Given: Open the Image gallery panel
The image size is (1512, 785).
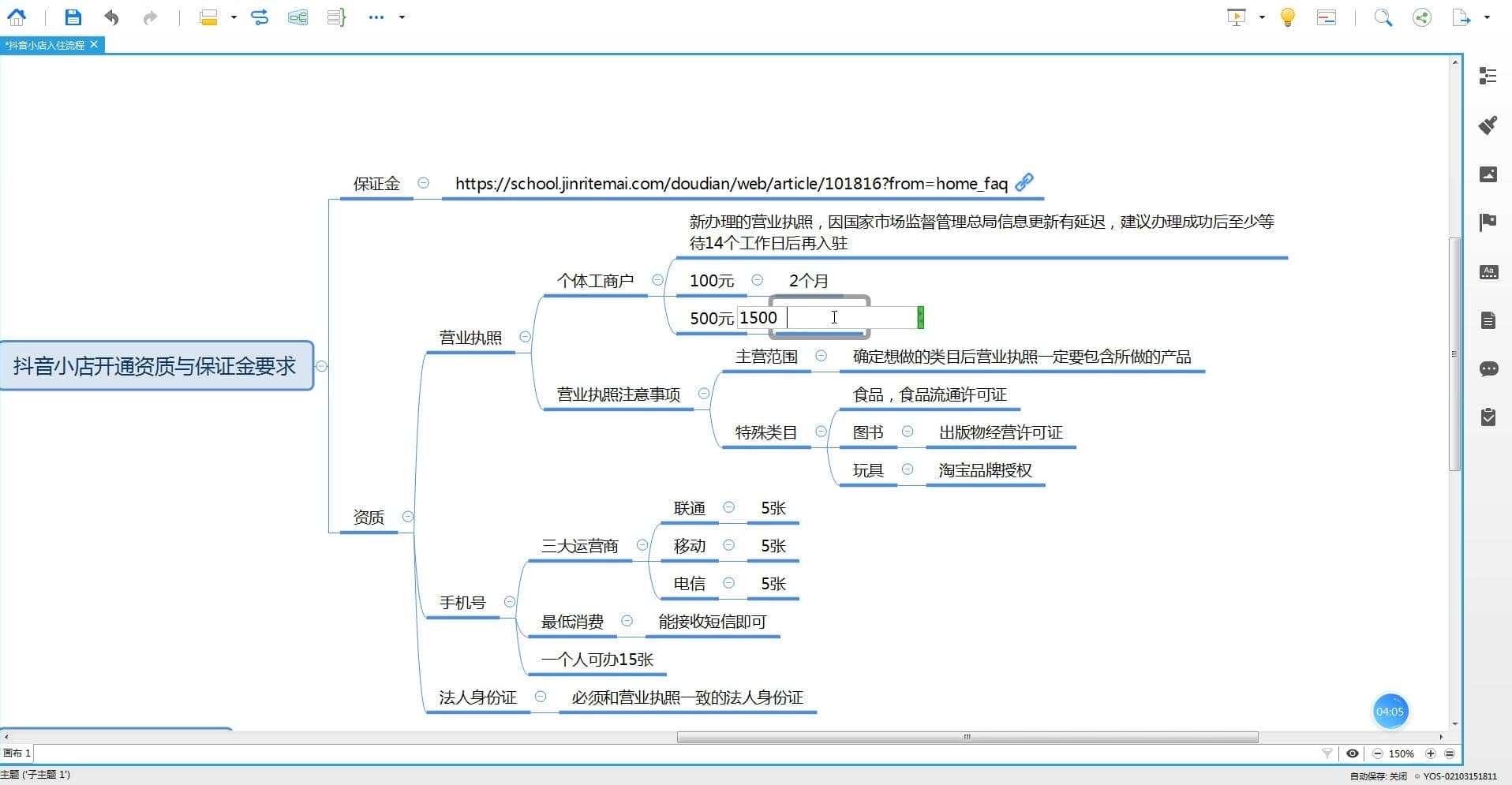Looking at the screenshot, I should pyautogui.click(x=1488, y=174).
